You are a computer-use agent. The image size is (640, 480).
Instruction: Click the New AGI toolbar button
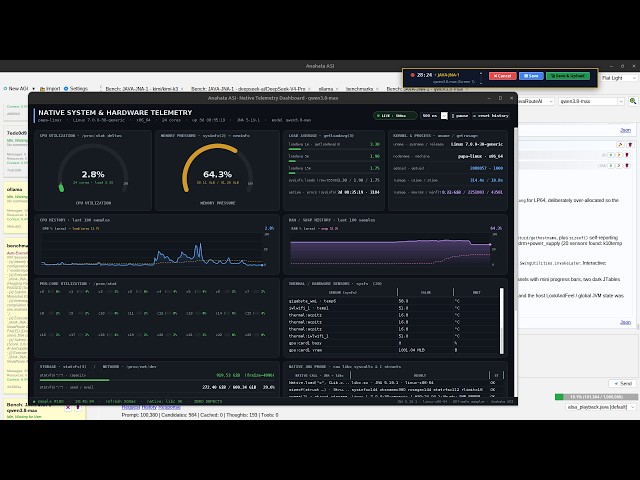pos(16,89)
